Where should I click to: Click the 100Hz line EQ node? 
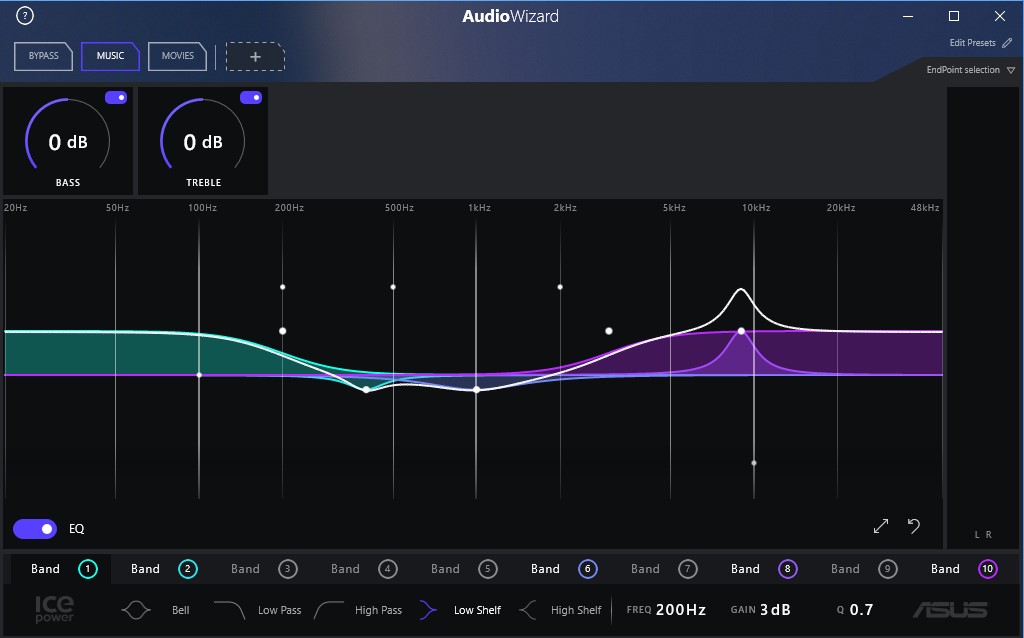click(199, 375)
